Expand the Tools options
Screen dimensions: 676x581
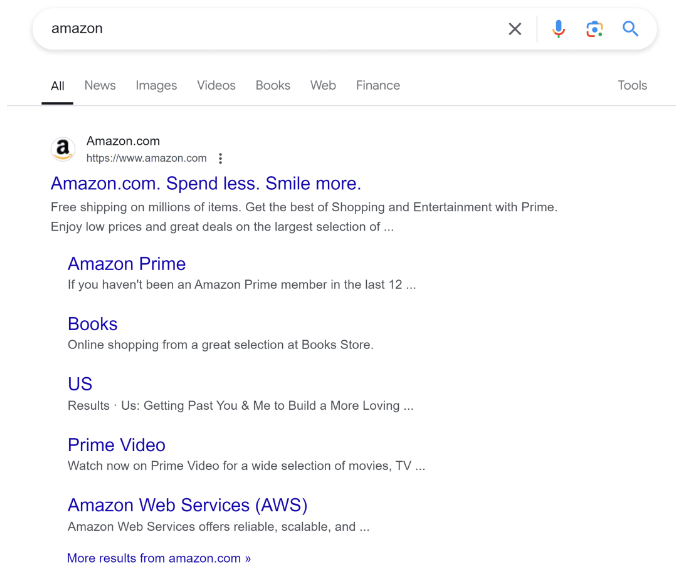coord(632,85)
